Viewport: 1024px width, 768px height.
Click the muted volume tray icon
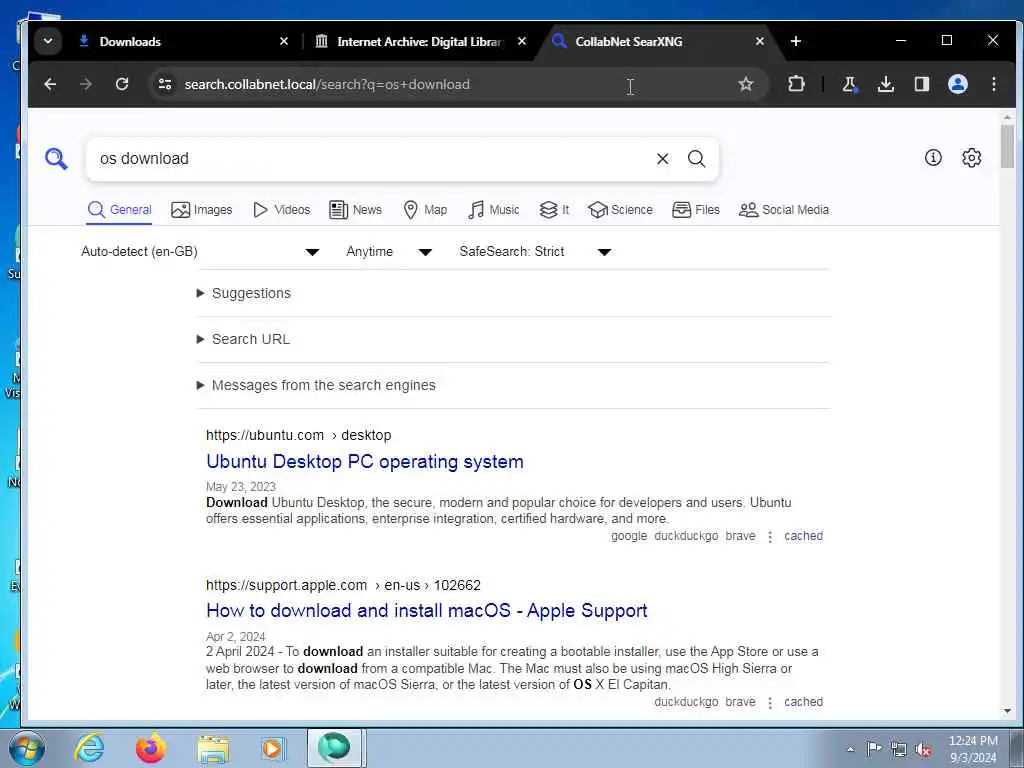(x=923, y=749)
